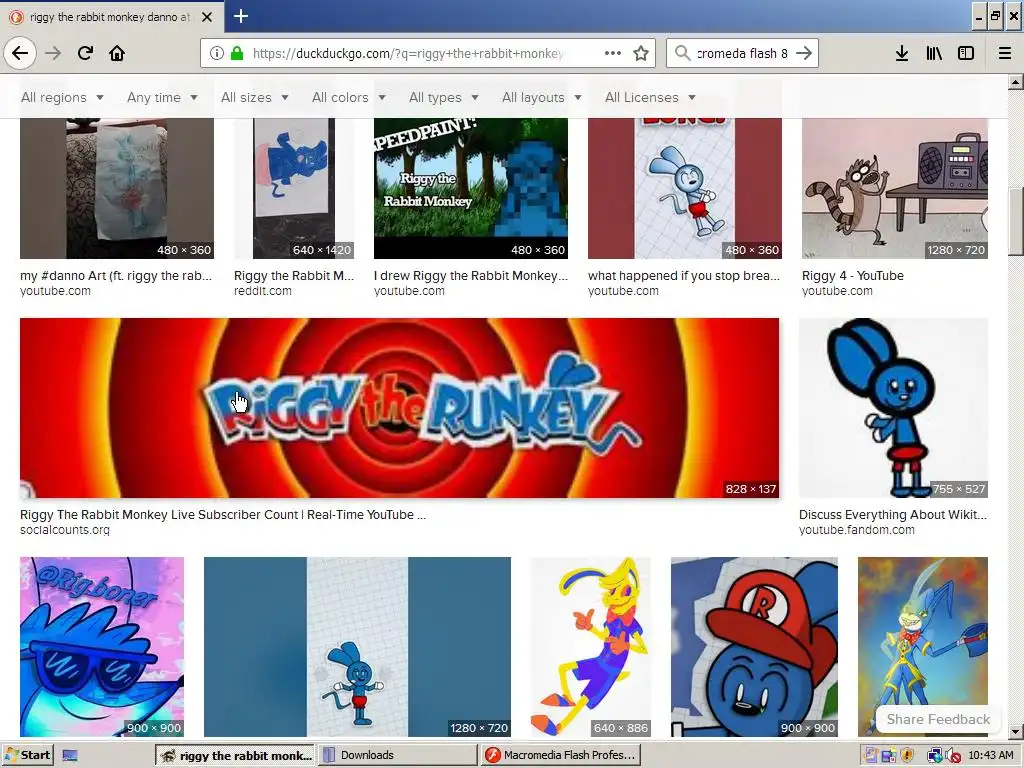Open the Riggy 4 raccoon thumbnail

[x=895, y=188]
